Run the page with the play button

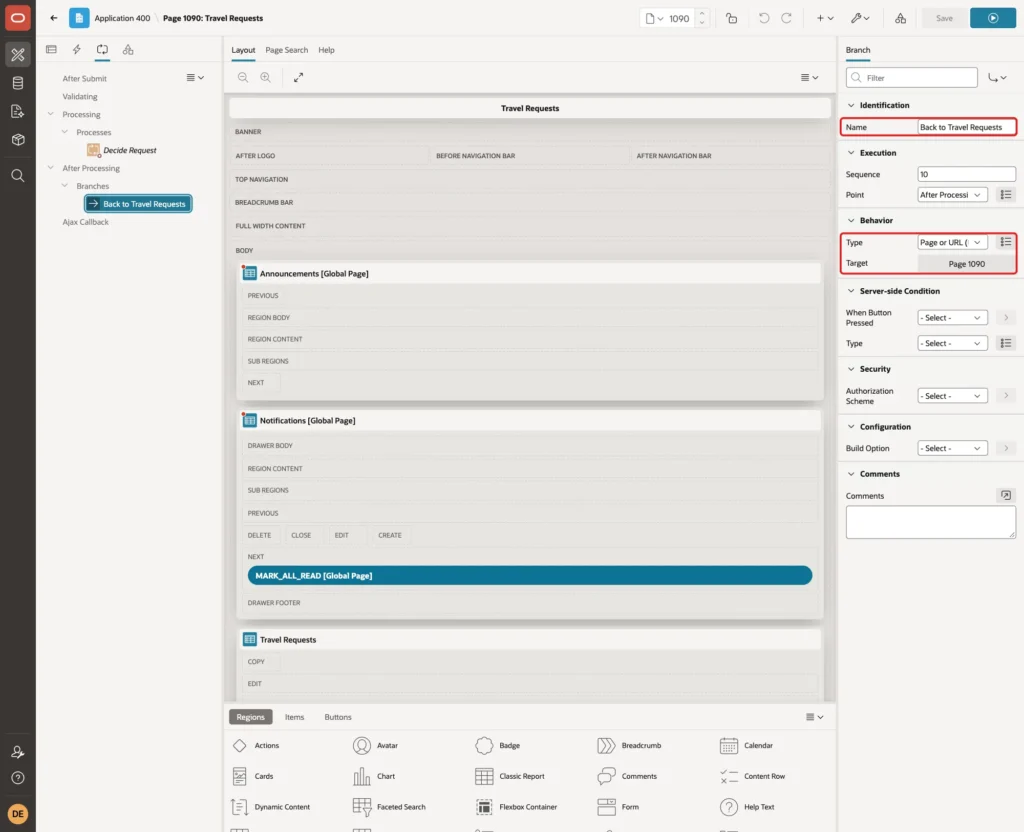pyautogui.click(x=993, y=18)
